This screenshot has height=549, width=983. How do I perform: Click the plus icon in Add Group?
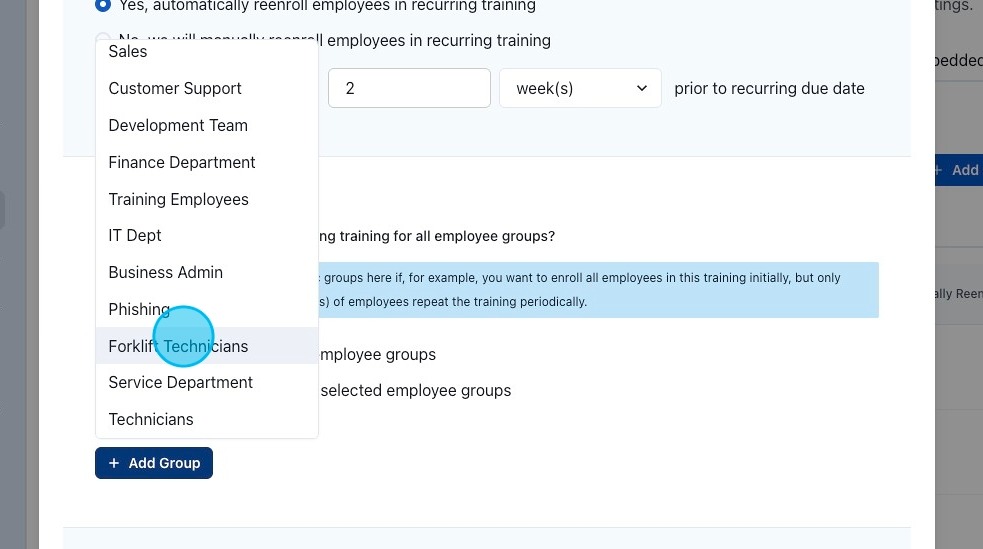pos(114,463)
